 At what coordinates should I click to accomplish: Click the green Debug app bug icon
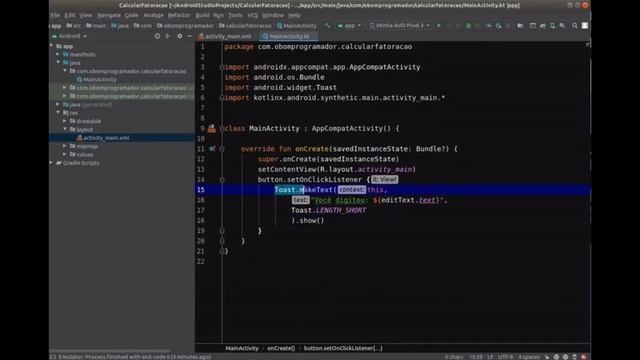469,25
